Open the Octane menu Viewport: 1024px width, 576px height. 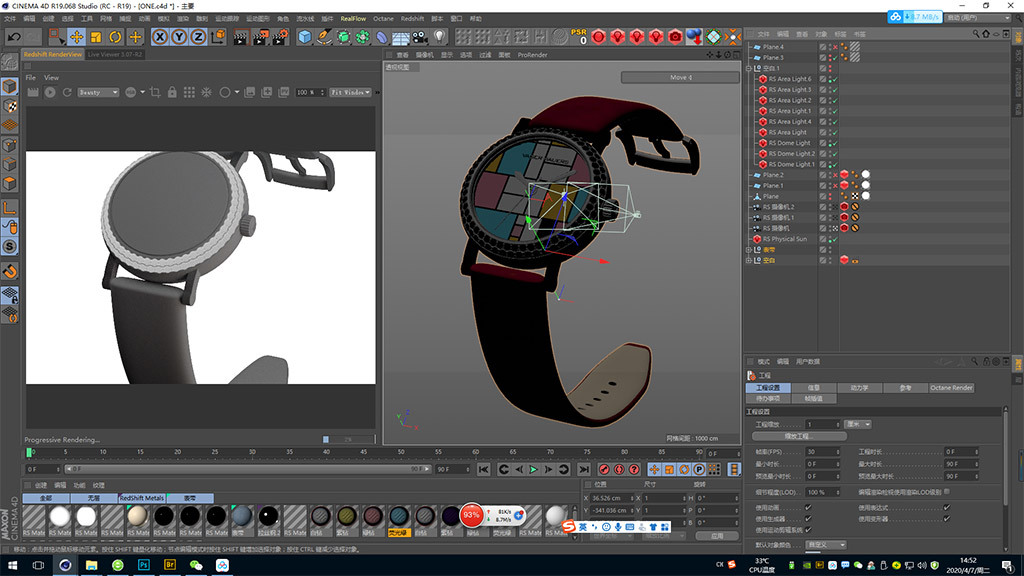click(383, 18)
